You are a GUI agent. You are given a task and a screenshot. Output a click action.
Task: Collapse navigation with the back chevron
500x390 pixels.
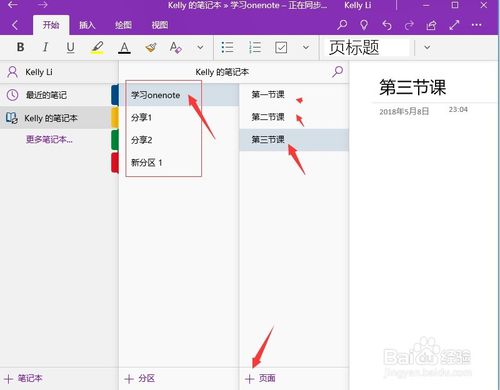[x=15, y=25]
